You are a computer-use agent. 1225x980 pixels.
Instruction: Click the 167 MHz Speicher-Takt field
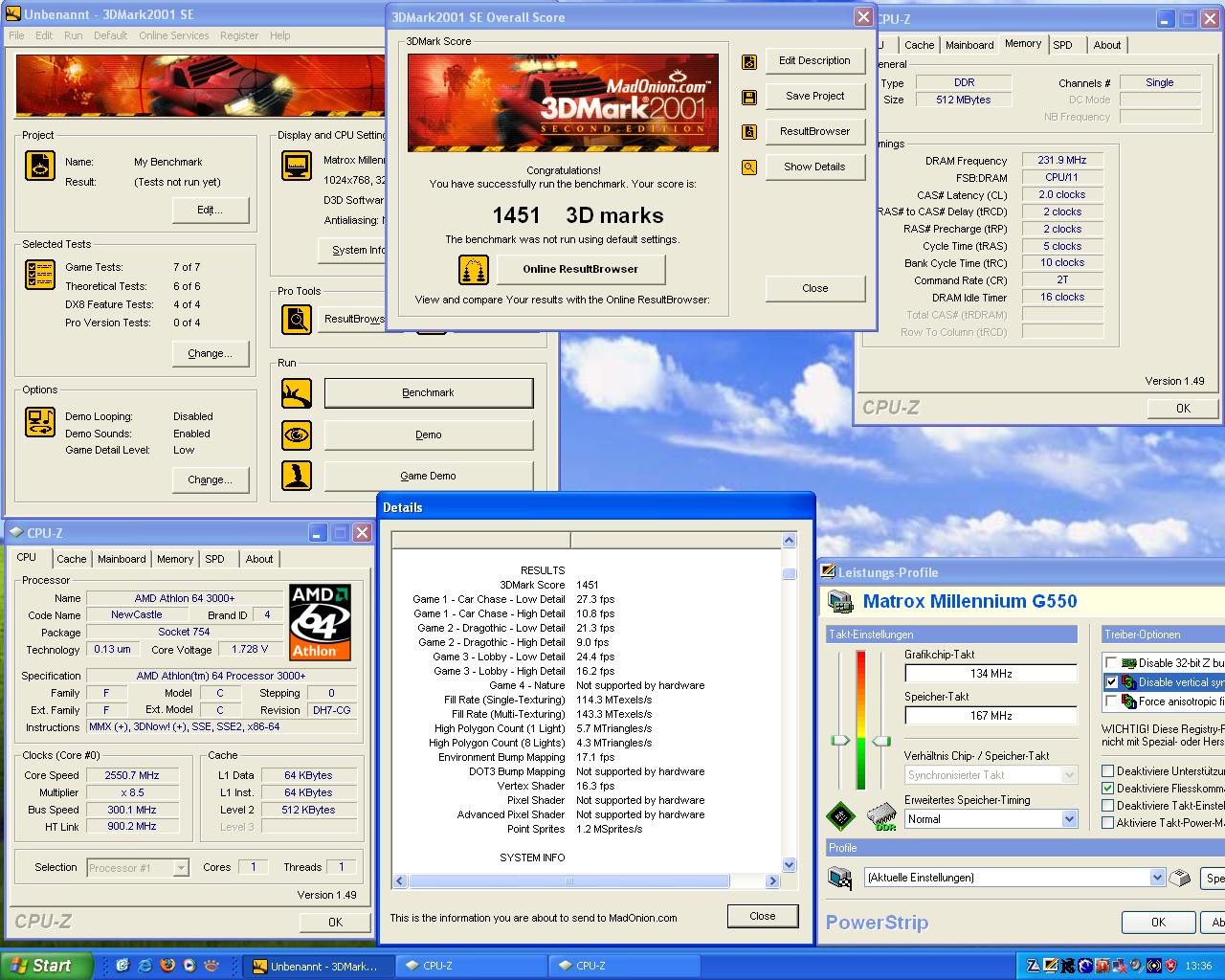tap(991, 716)
